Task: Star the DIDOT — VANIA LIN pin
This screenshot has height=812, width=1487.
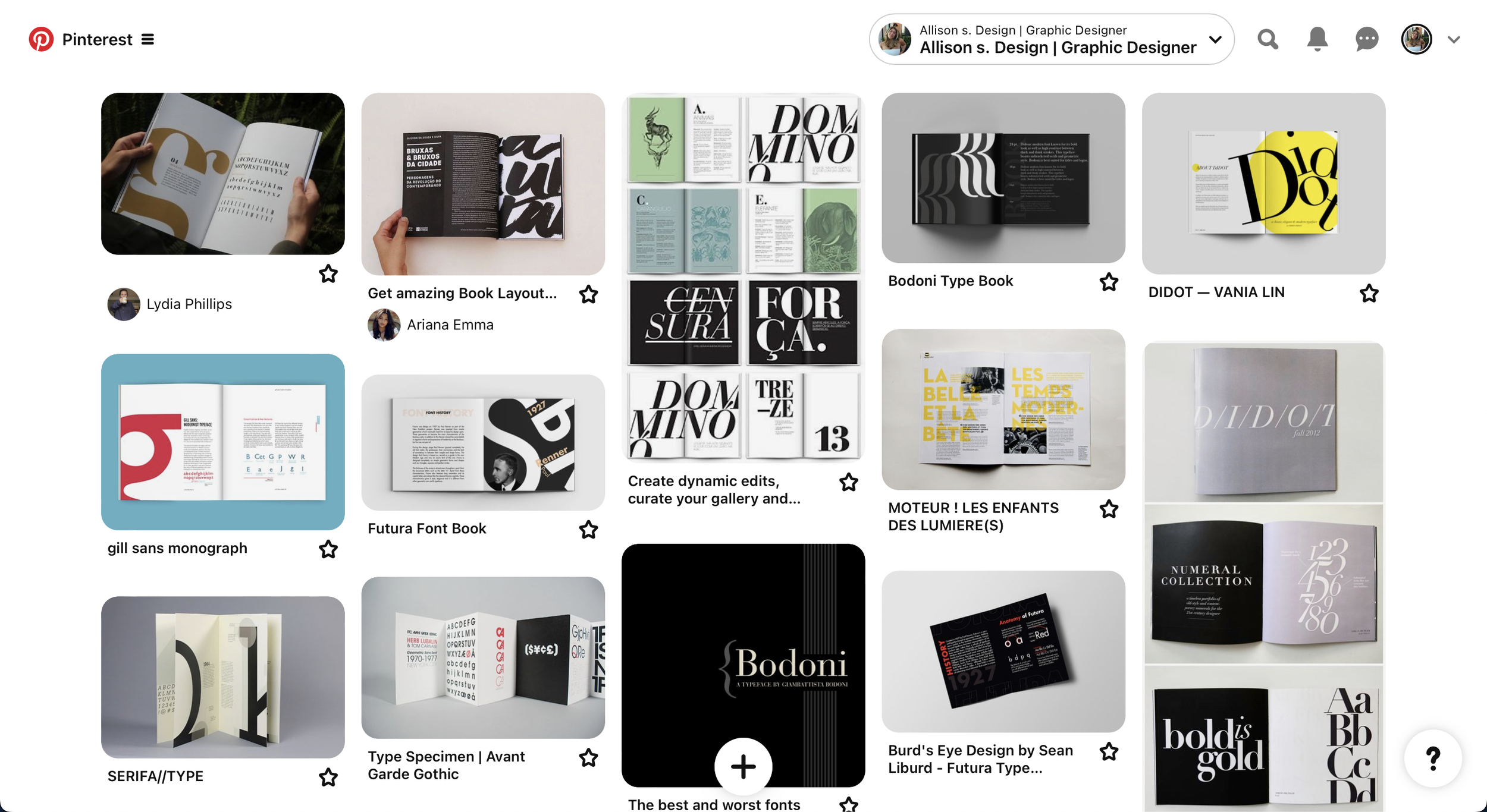Action: coord(1369,293)
